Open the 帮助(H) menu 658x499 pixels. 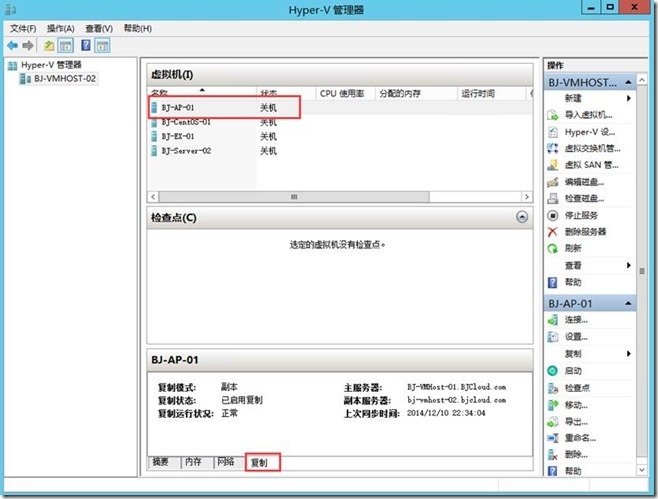point(138,29)
